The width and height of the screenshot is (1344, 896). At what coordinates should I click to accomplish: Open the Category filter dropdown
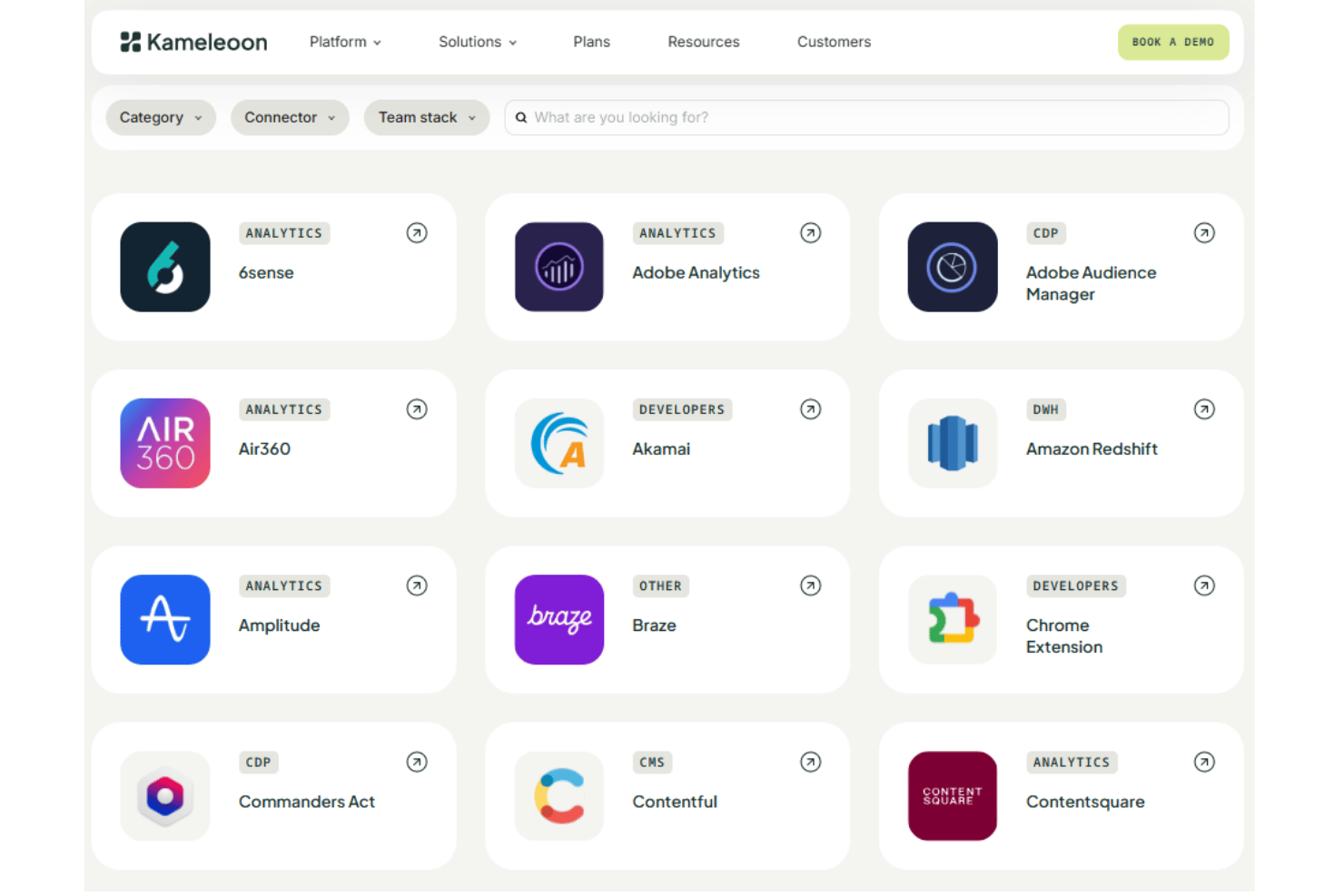point(161,117)
